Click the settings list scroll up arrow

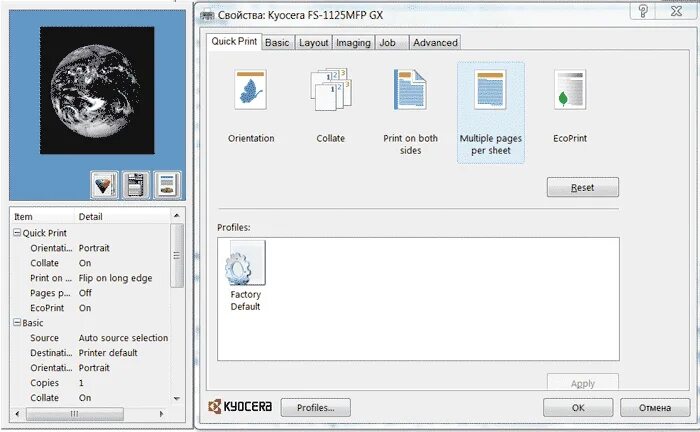tap(177, 216)
